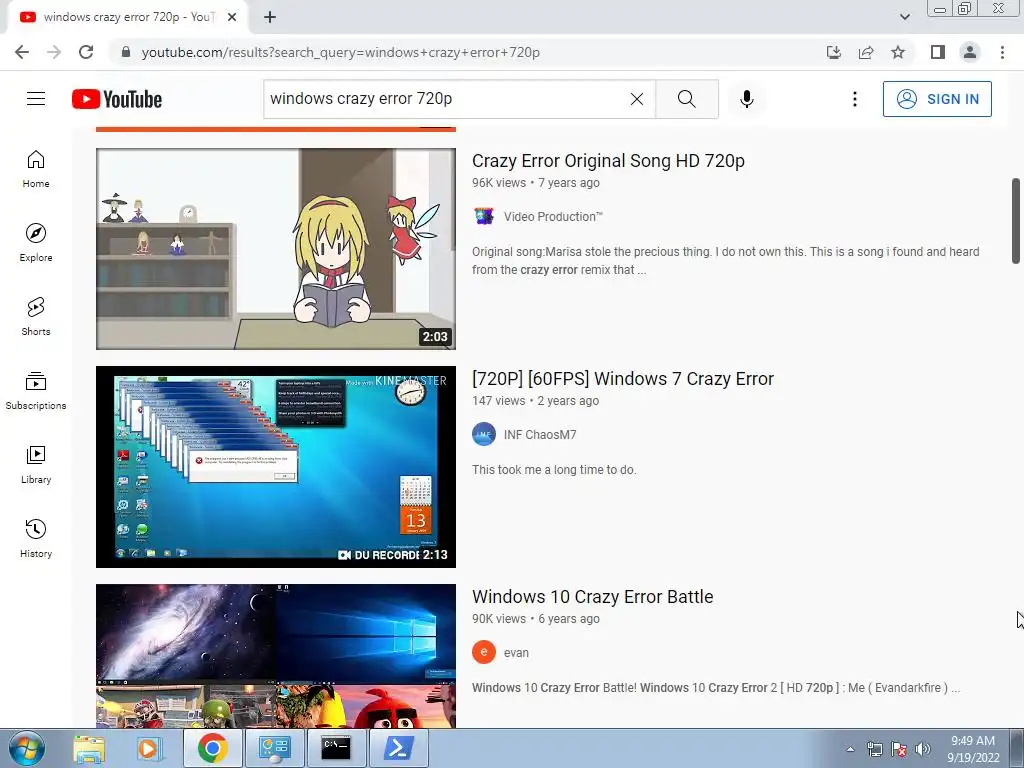Click the install app icon in address bar
The height and width of the screenshot is (768, 1024).
point(834,52)
